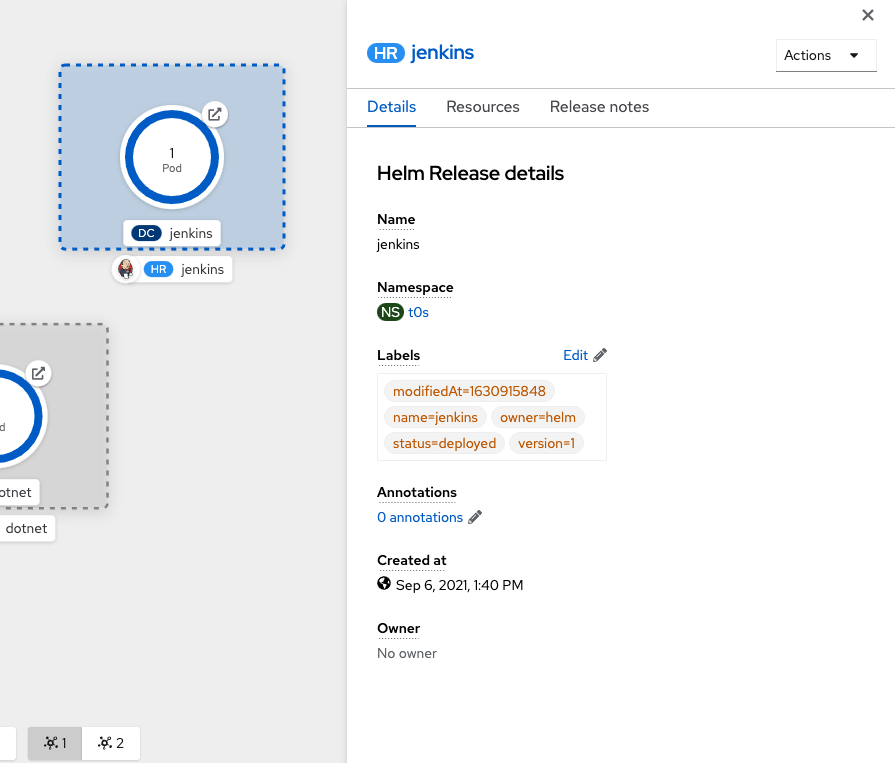Click the Created at field heading

pos(412,560)
